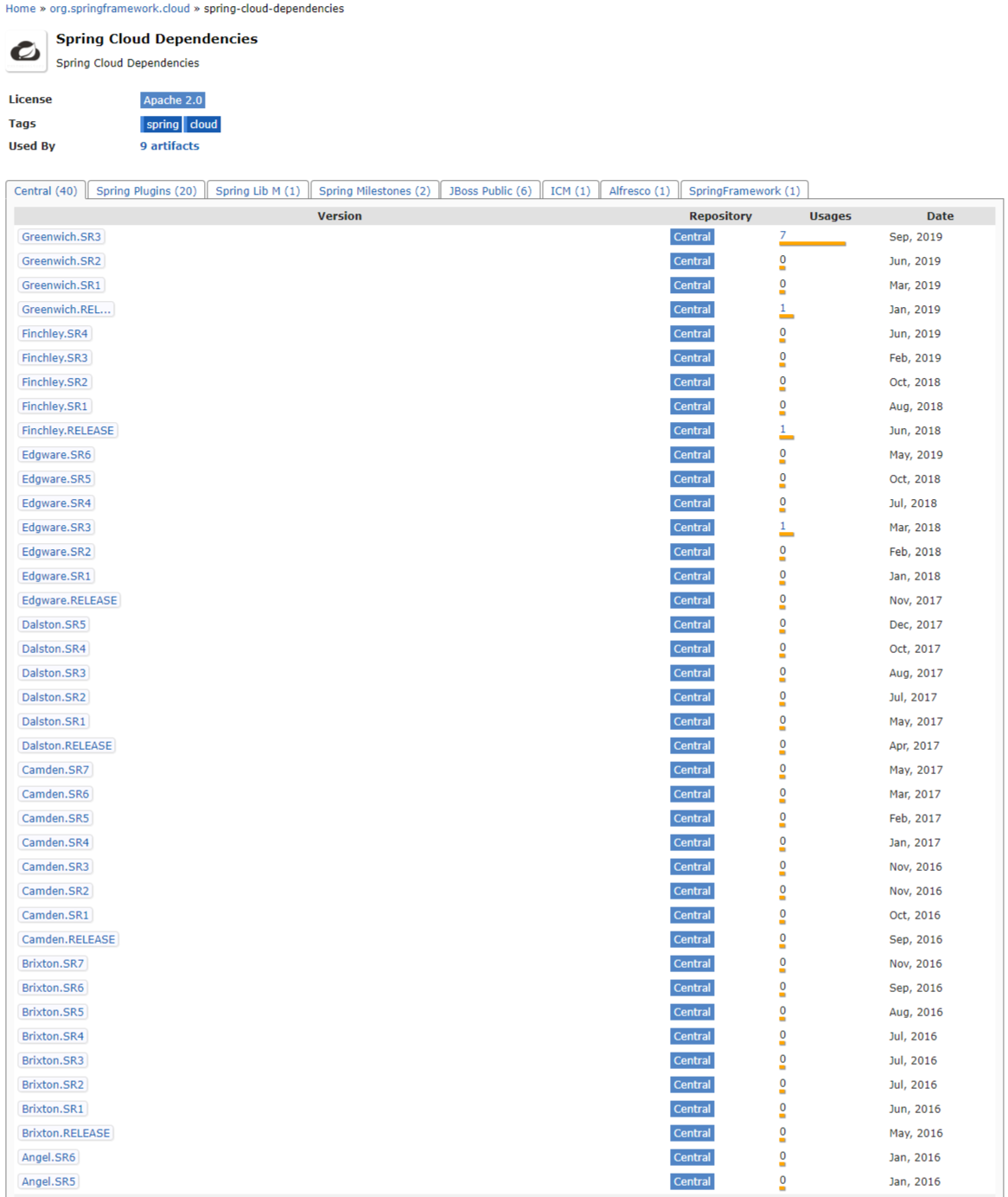Open version Finchley.SR2
The image size is (1008, 1197).
click(54, 382)
